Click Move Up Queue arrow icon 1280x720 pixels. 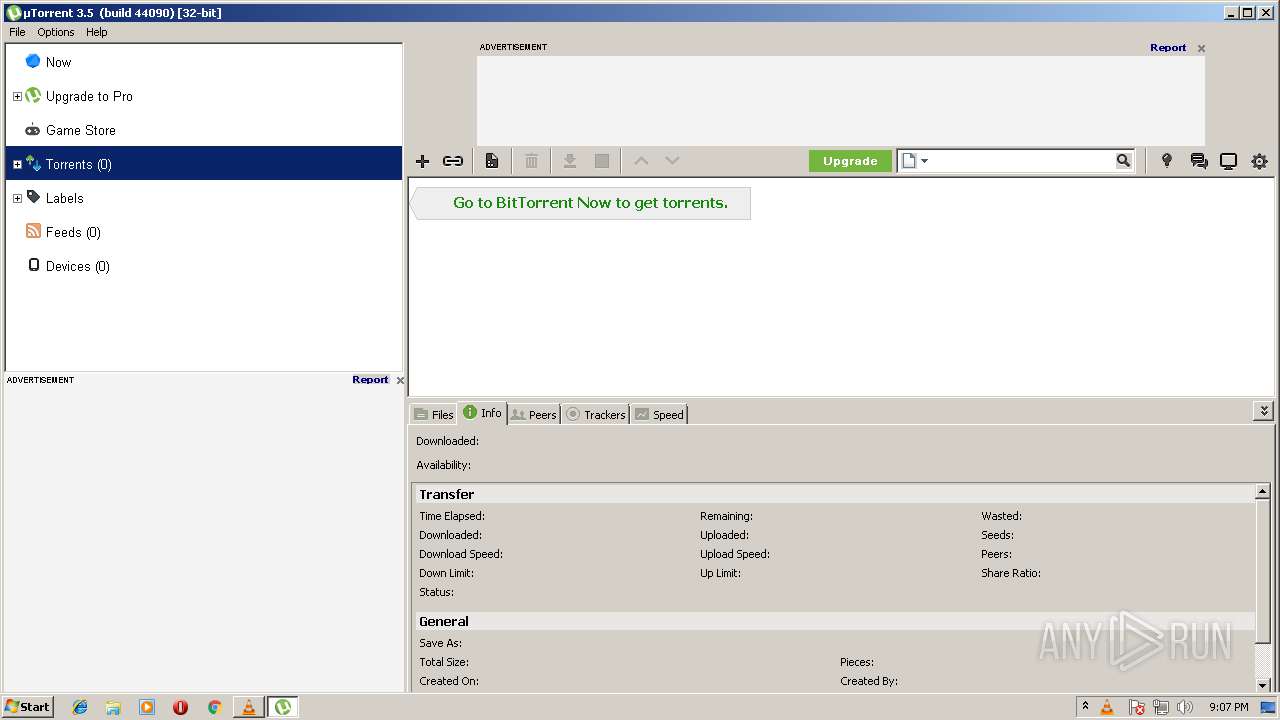(641, 161)
